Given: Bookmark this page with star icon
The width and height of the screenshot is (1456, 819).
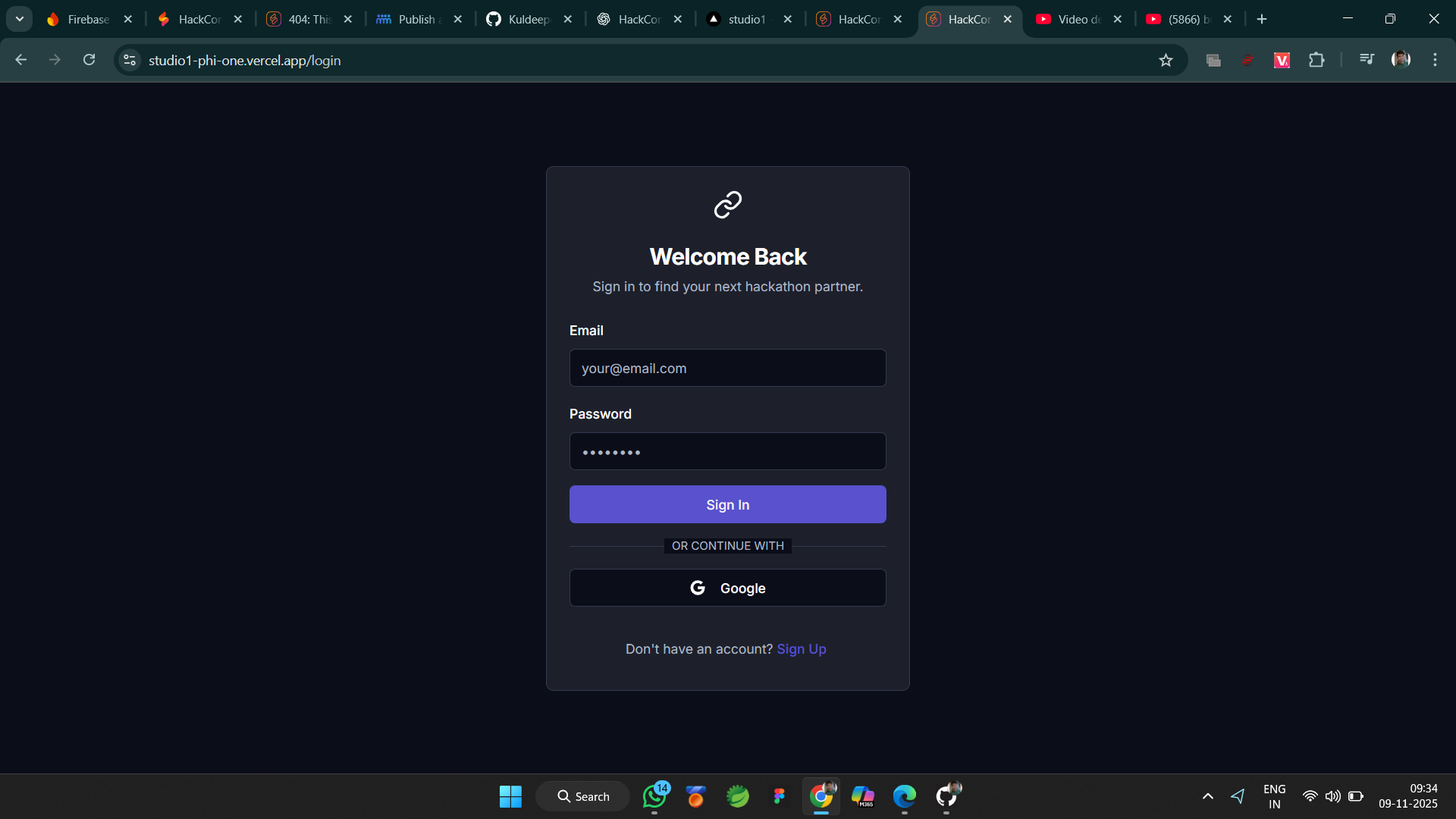Looking at the screenshot, I should point(1166,60).
